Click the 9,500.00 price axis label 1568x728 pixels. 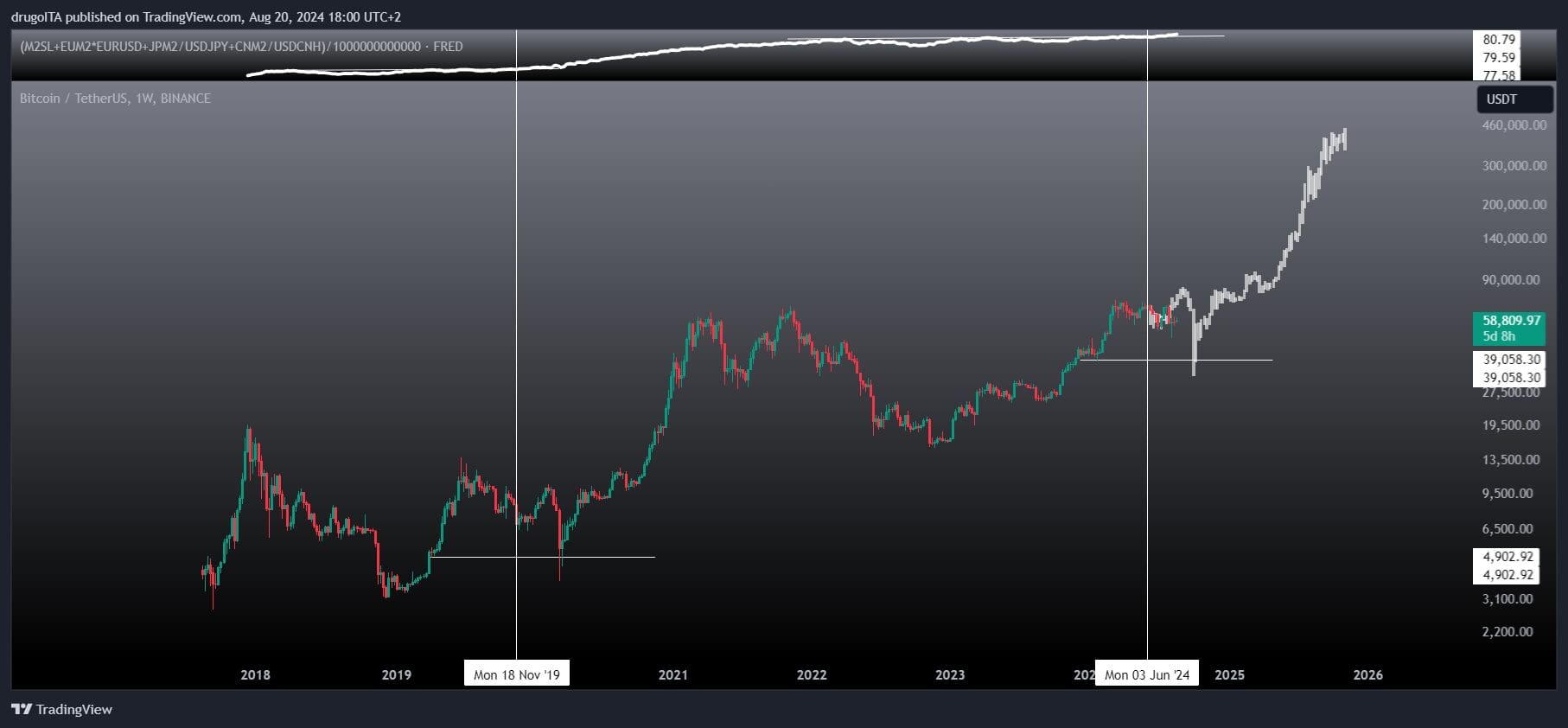pos(1507,494)
